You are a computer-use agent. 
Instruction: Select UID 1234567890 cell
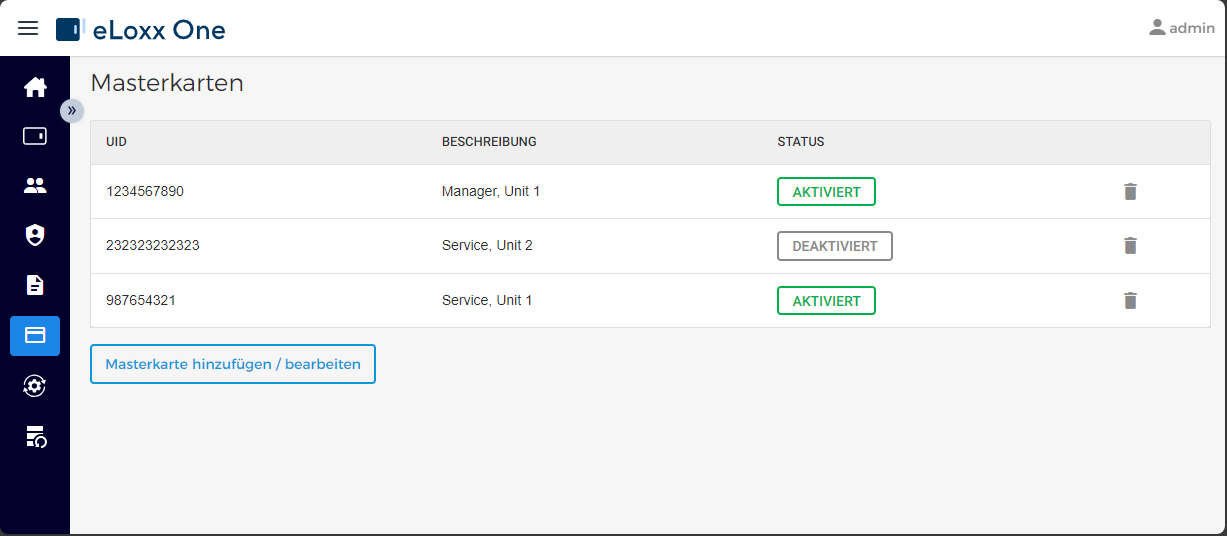pos(145,191)
